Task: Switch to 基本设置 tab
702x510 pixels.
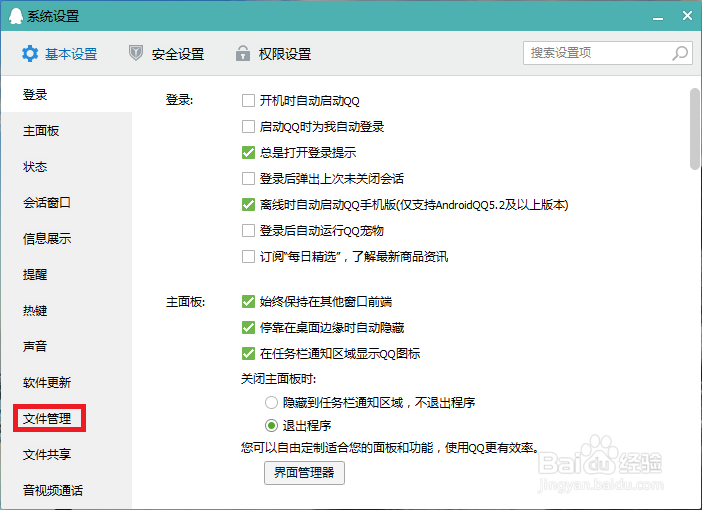Action: pos(60,54)
